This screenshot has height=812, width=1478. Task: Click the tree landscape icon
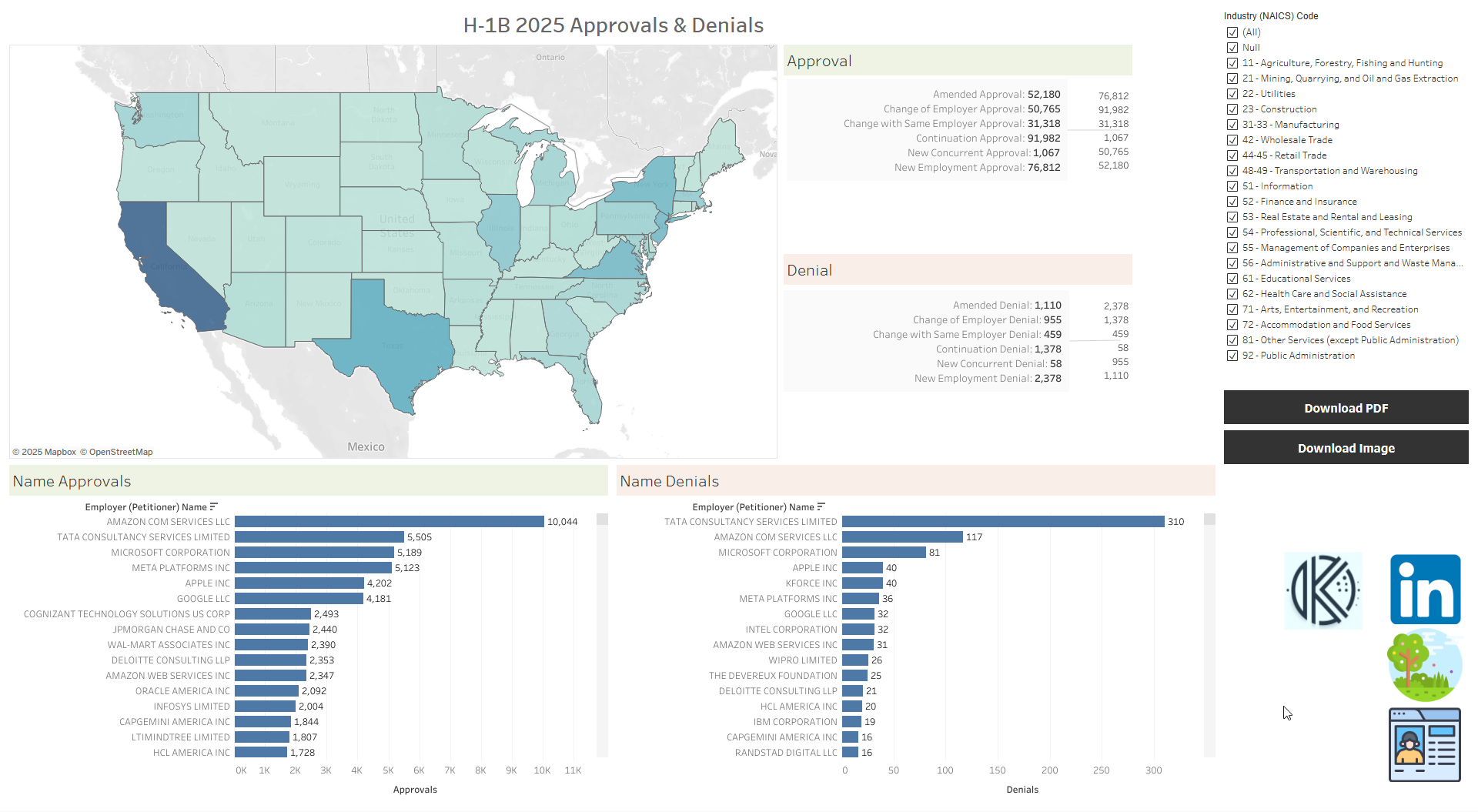point(1425,665)
